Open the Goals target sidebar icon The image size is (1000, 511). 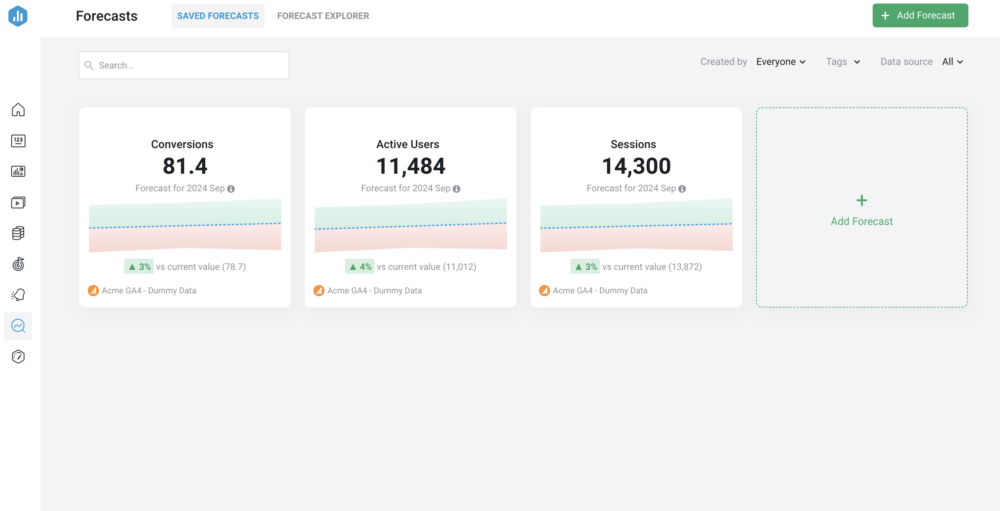pos(18,264)
